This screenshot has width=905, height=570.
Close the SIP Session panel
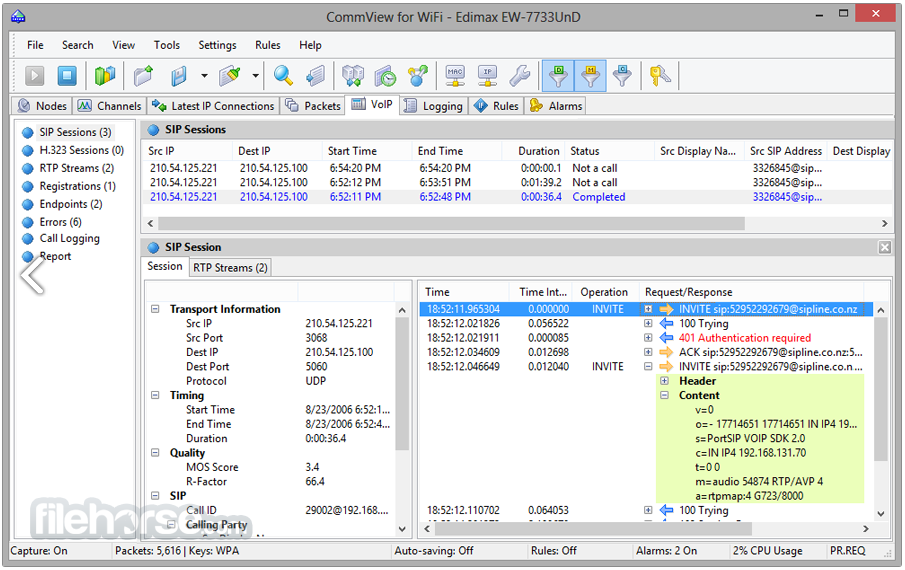[884, 248]
